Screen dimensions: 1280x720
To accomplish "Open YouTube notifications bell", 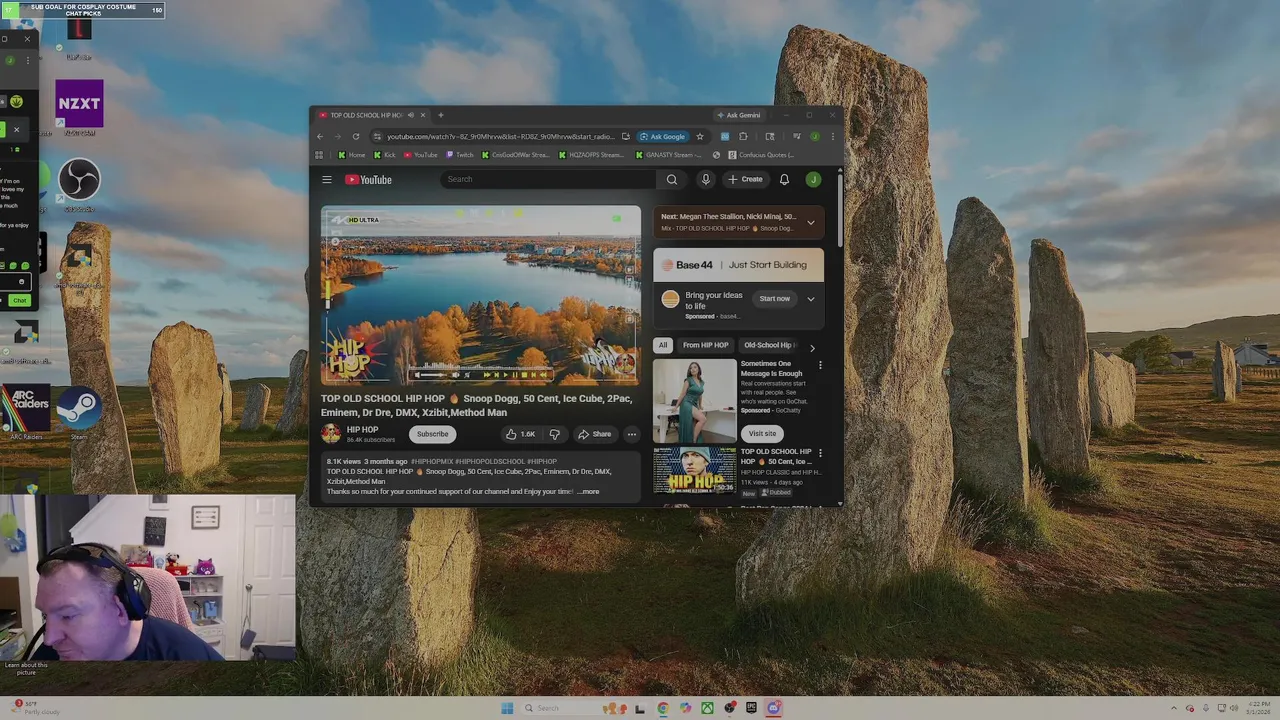I will 784,180.
